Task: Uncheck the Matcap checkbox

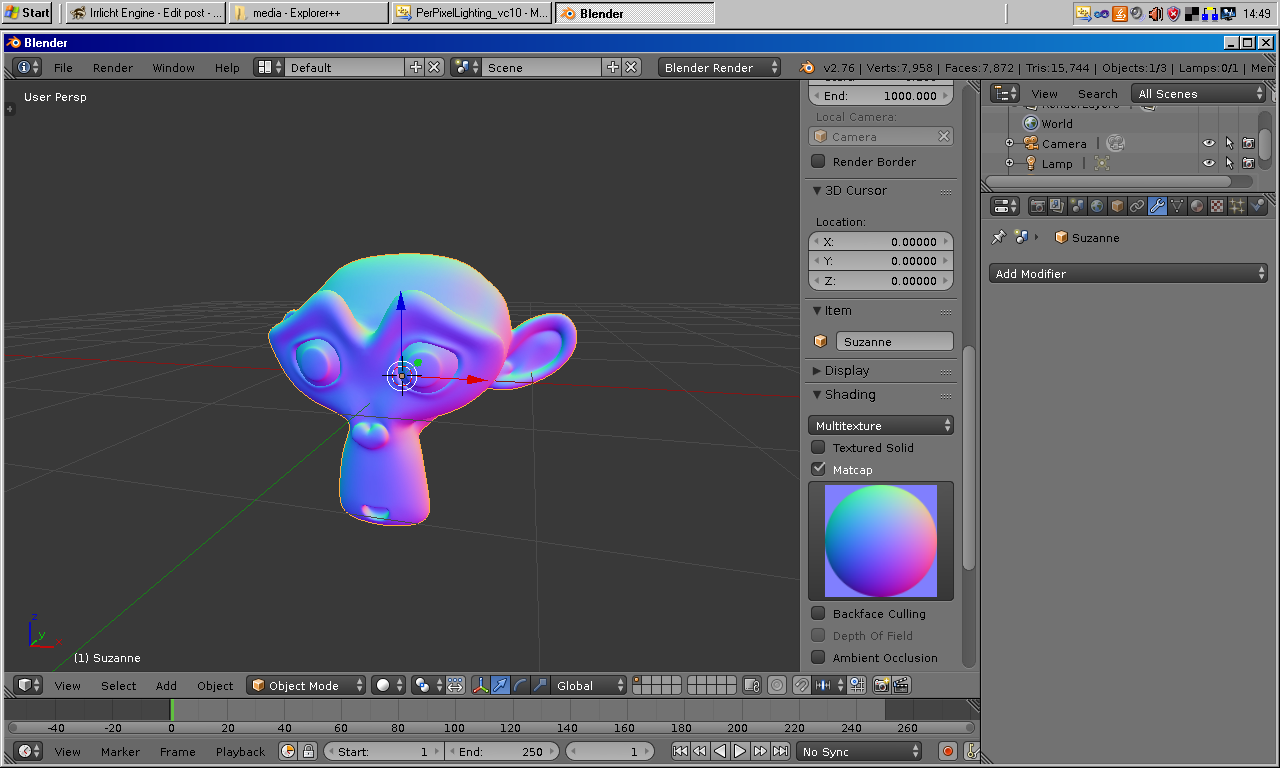Action: point(818,469)
